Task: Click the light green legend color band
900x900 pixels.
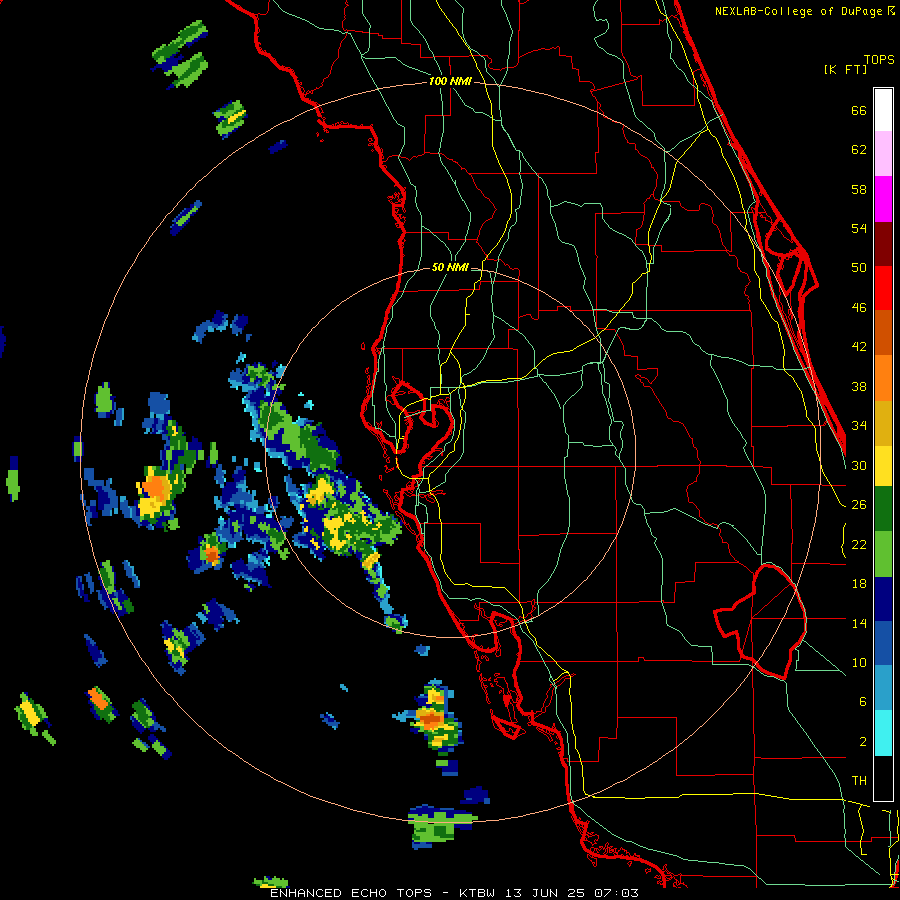Action: 883,554
